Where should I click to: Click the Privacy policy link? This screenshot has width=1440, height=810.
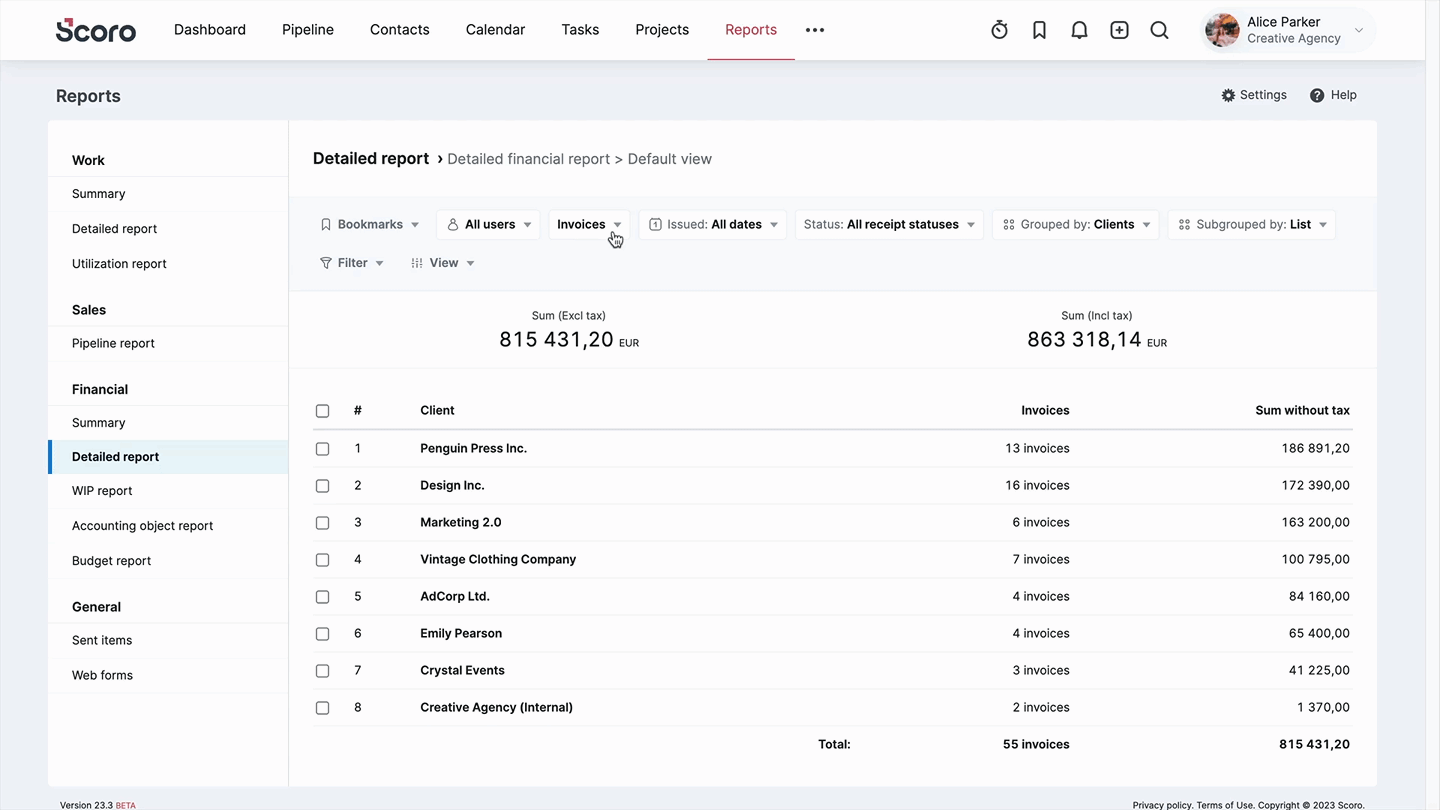click(1163, 805)
